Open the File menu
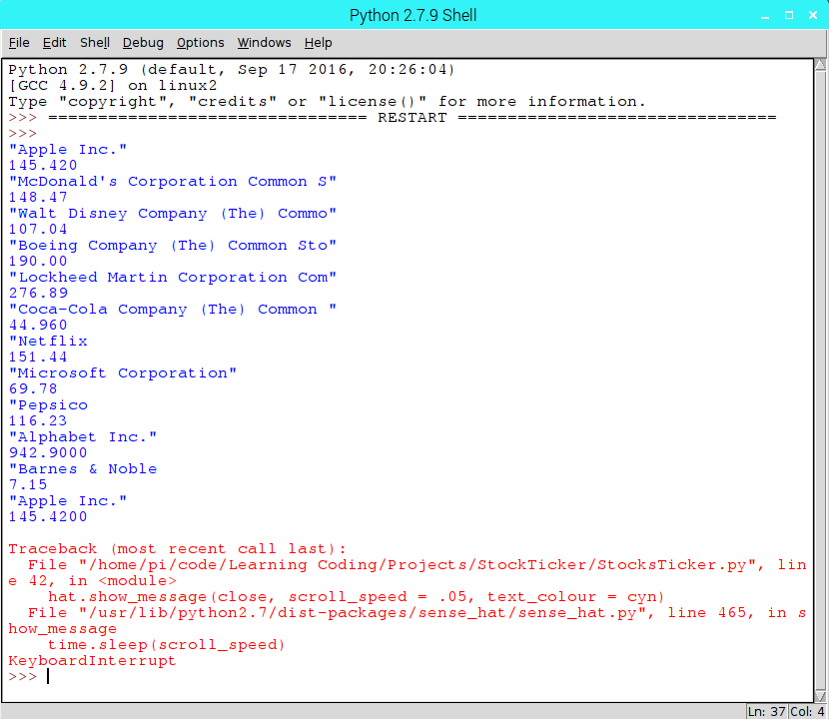Image resolution: width=829 pixels, height=719 pixels. (19, 43)
